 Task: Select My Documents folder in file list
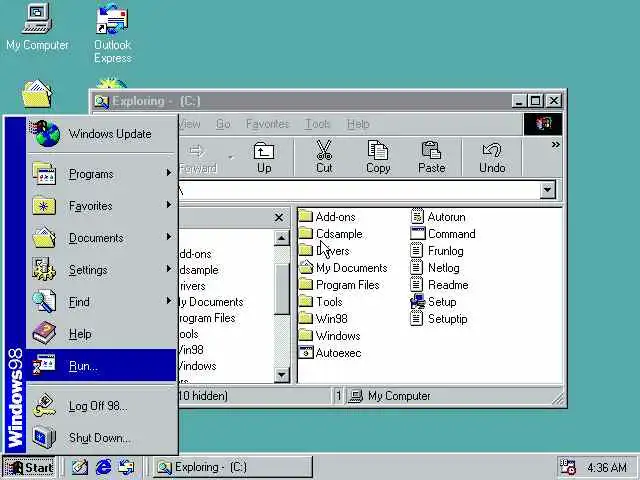tap(343, 268)
